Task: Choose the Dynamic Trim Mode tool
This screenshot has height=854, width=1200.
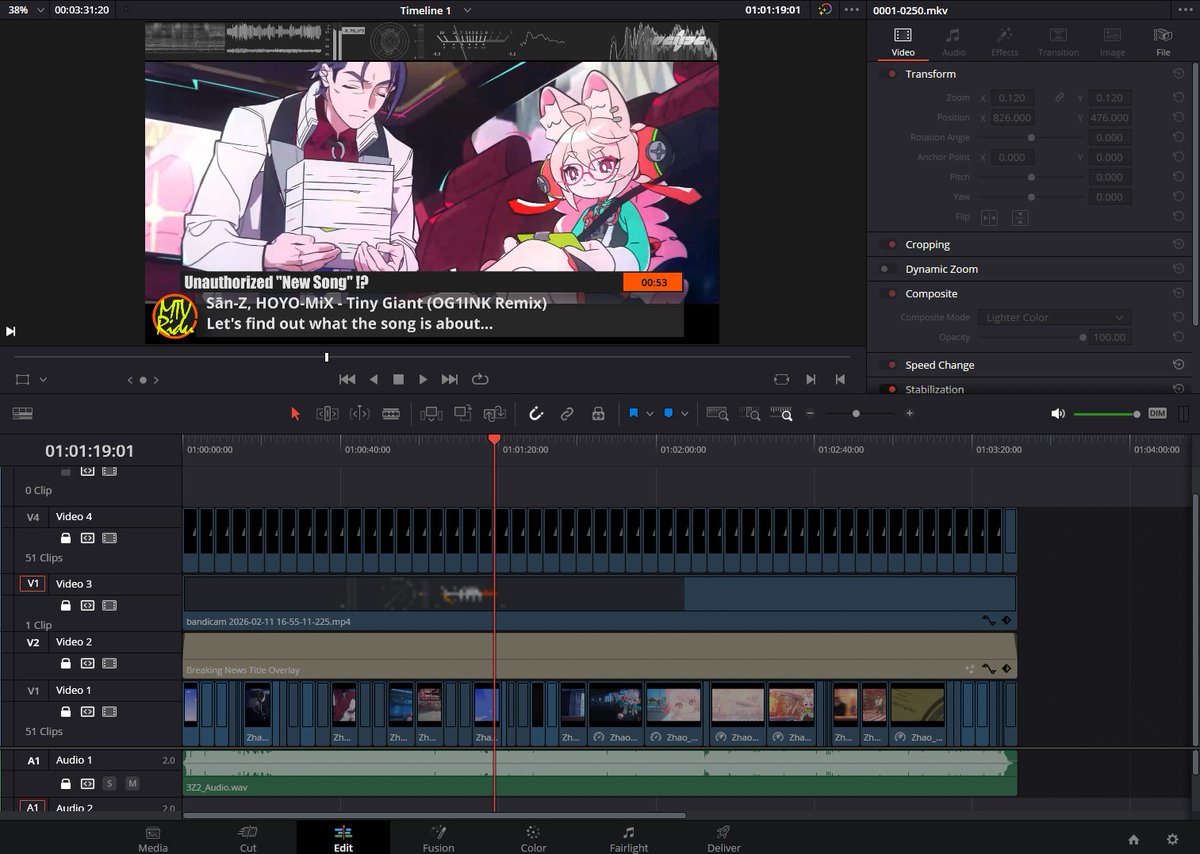Action: coord(359,413)
